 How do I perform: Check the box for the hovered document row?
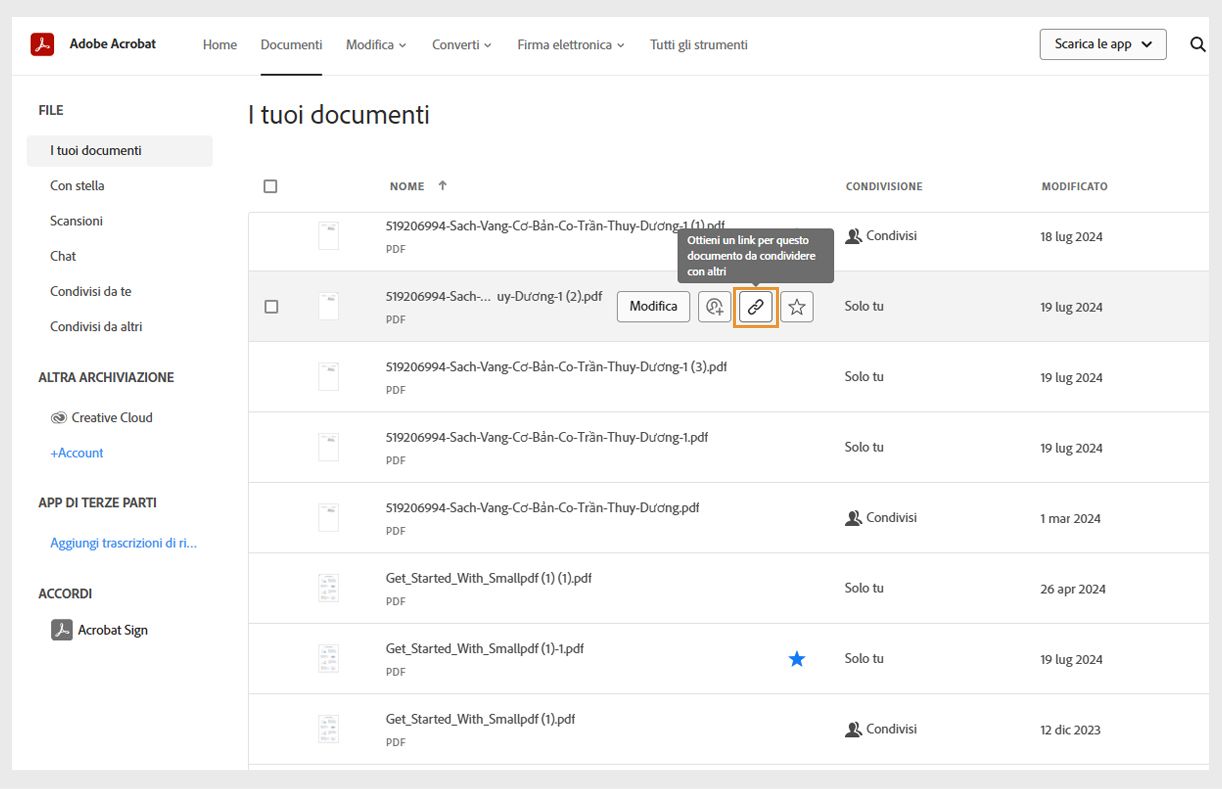pyautogui.click(x=271, y=307)
